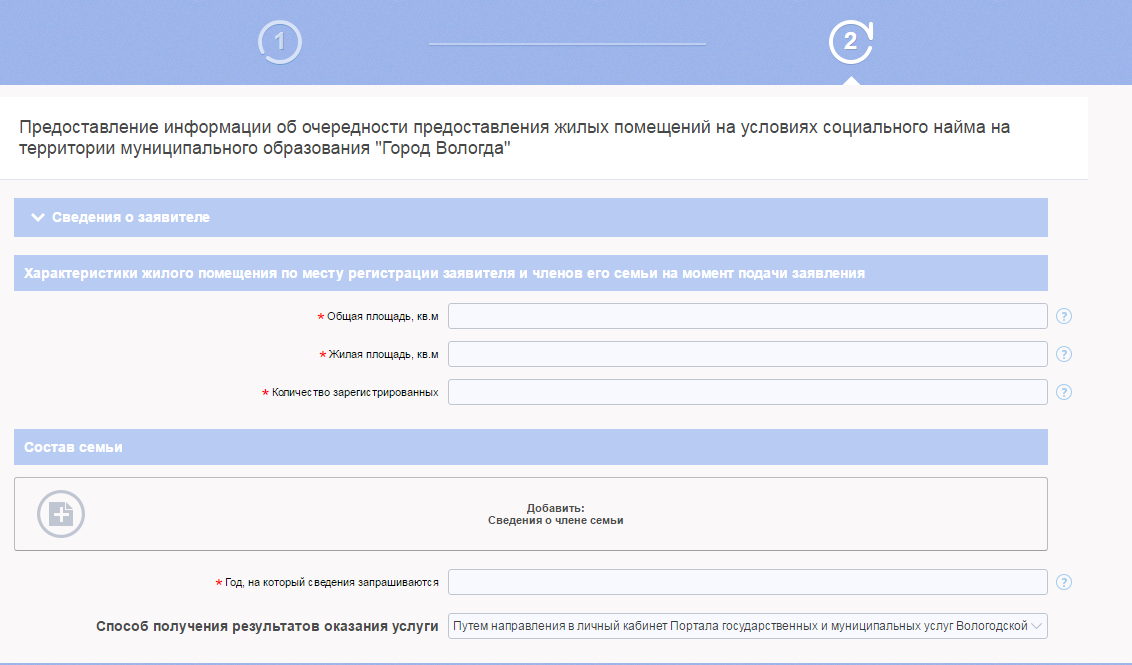Expand the Сведения о заявителе chevron
The height and width of the screenshot is (665, 1132).
[38, 217]
